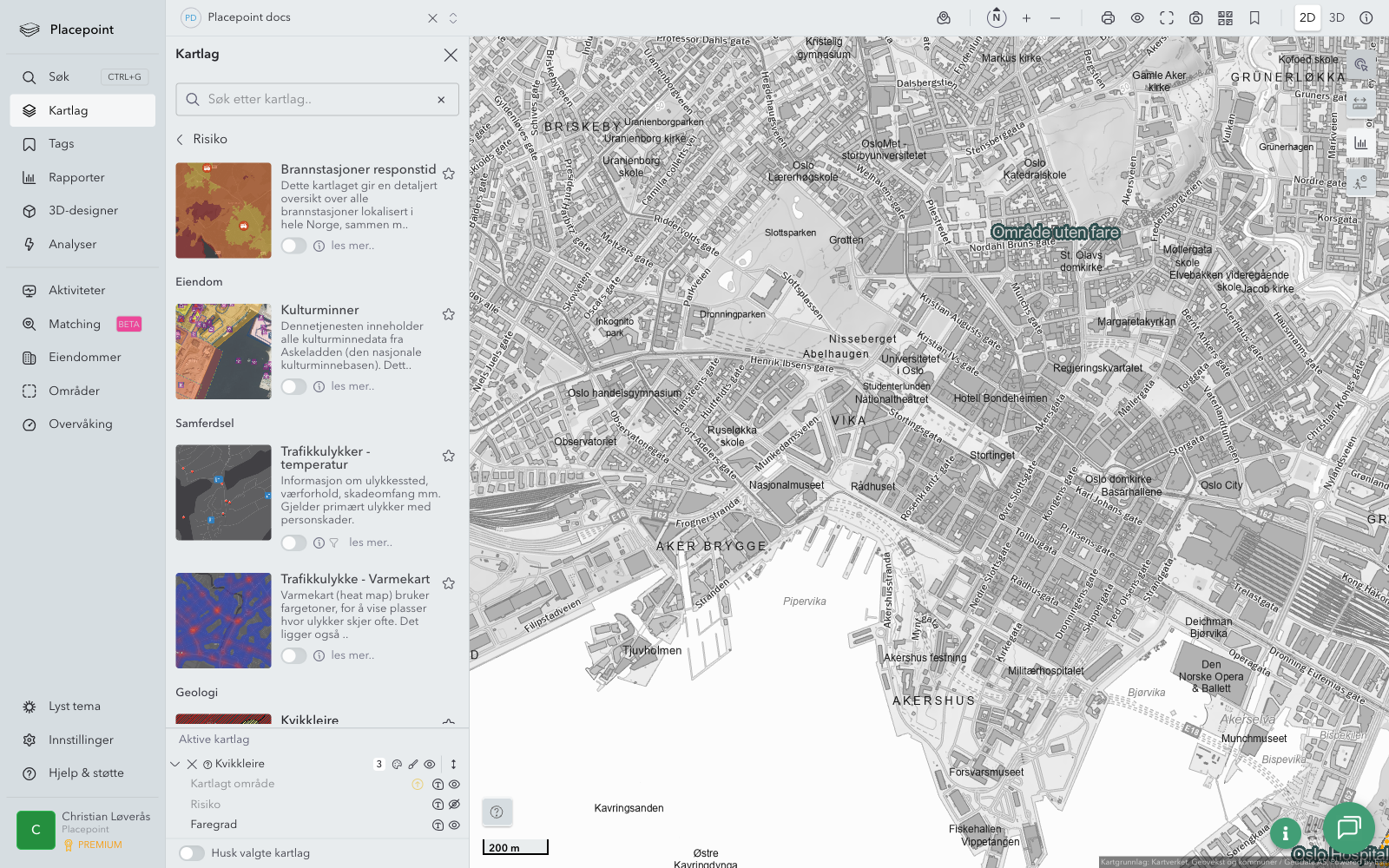1389x868 pixels.
Task: Favorite the Kulturminner layer with star
Action: click(x=449, y=314)
